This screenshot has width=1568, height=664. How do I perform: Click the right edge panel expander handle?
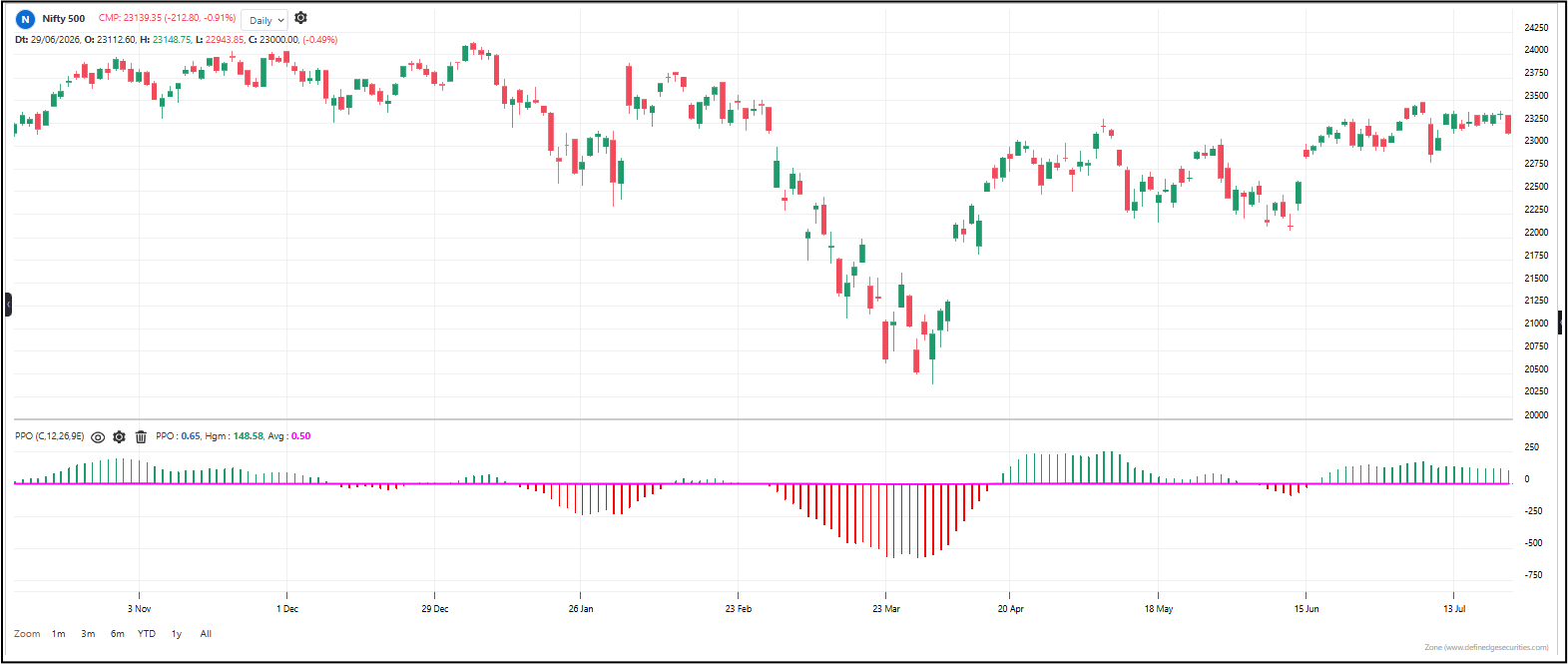[x=1560, y=323]
